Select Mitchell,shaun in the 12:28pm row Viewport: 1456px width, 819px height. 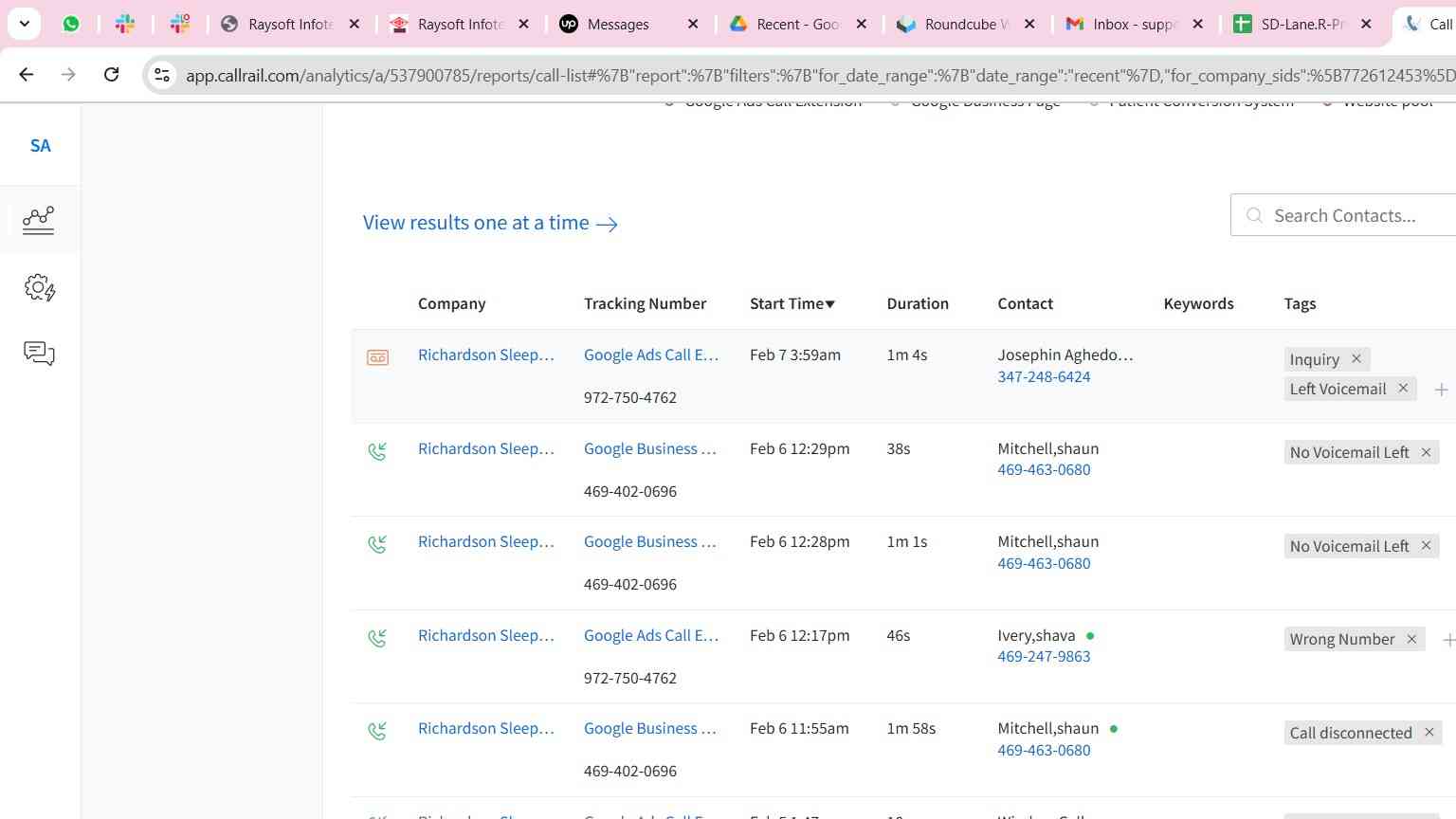coord(1048,541)
